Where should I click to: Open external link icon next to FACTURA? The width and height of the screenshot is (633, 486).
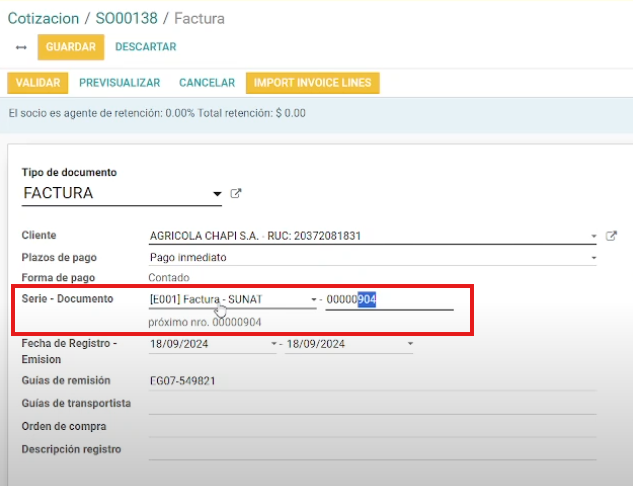coord(236,193)
